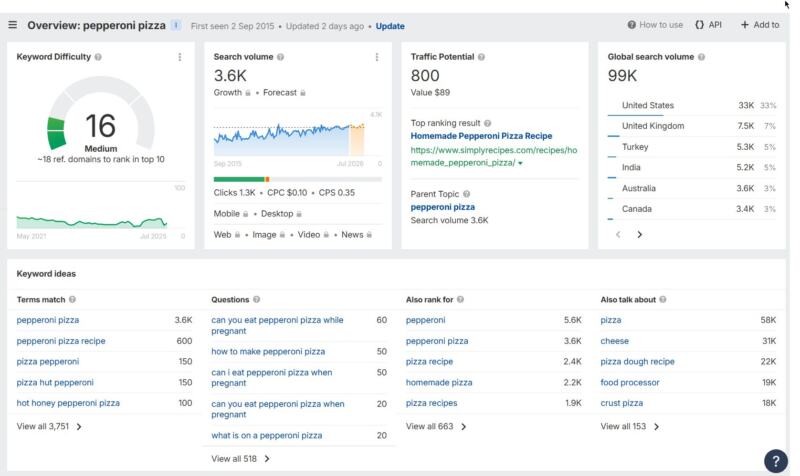Open pizza recipes keyword link
This screenshot has width=800, height=476.
point(431,403)
